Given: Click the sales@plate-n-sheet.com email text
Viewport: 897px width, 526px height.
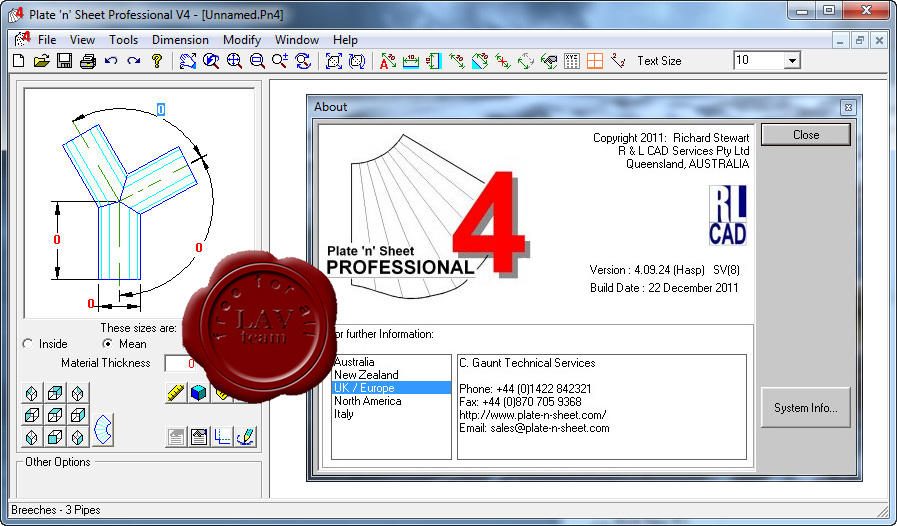Looking at the screenshot, I should 550,428.
